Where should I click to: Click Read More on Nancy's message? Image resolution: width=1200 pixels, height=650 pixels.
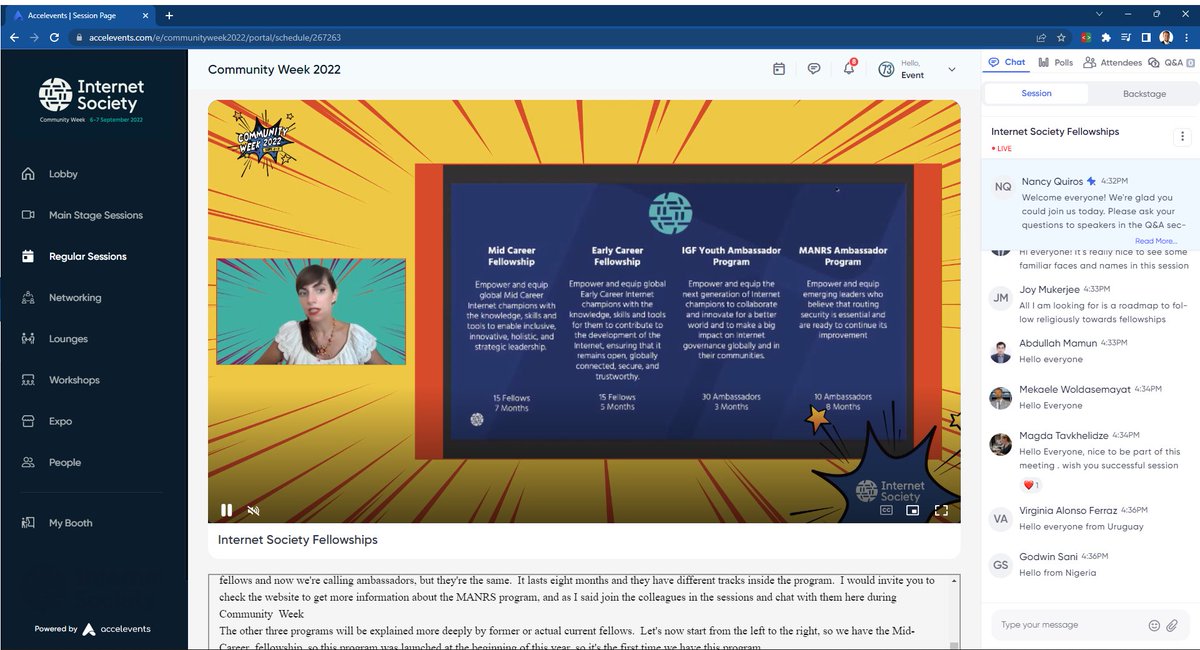tap(1156, 241)
